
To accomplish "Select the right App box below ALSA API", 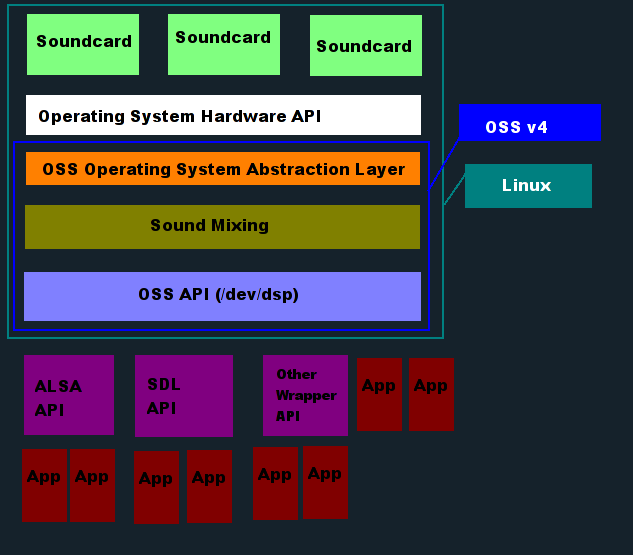I will [x=92, y=485].
